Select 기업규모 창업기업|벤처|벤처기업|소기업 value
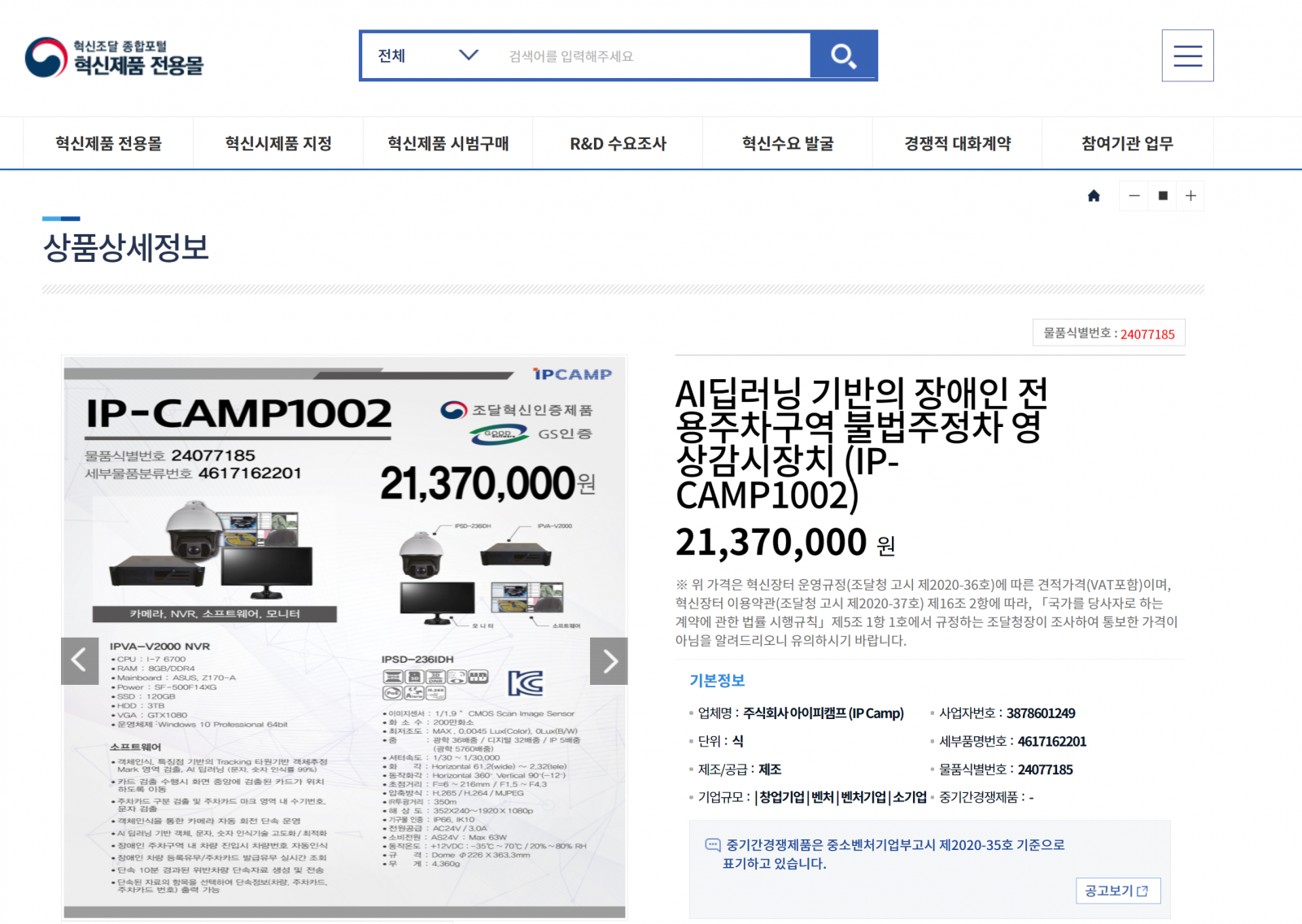 pos(841,797)
